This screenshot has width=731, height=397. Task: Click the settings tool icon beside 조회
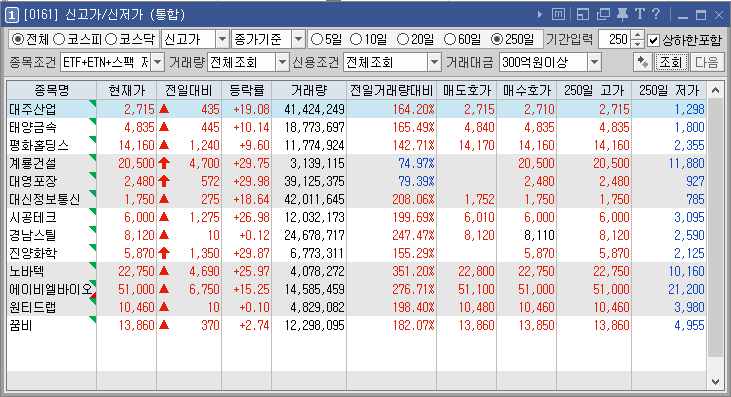[x=642, y=62]
